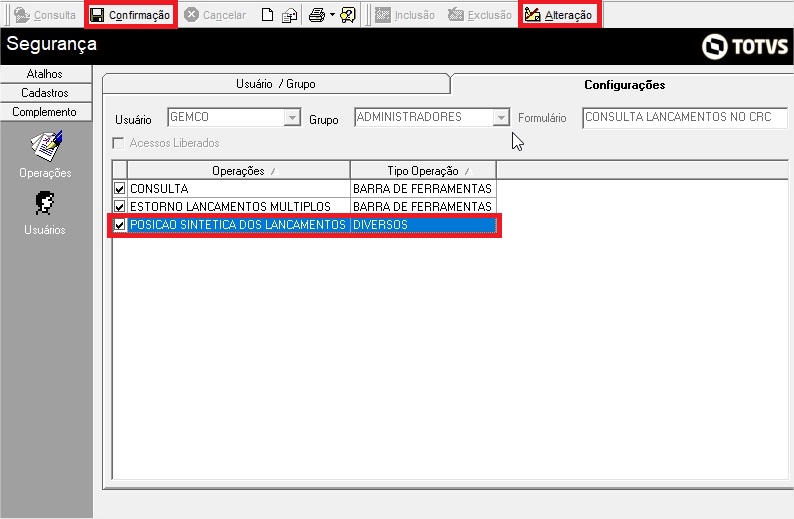
Task: Click the Formulário input field
Action: tap(685, 117)
